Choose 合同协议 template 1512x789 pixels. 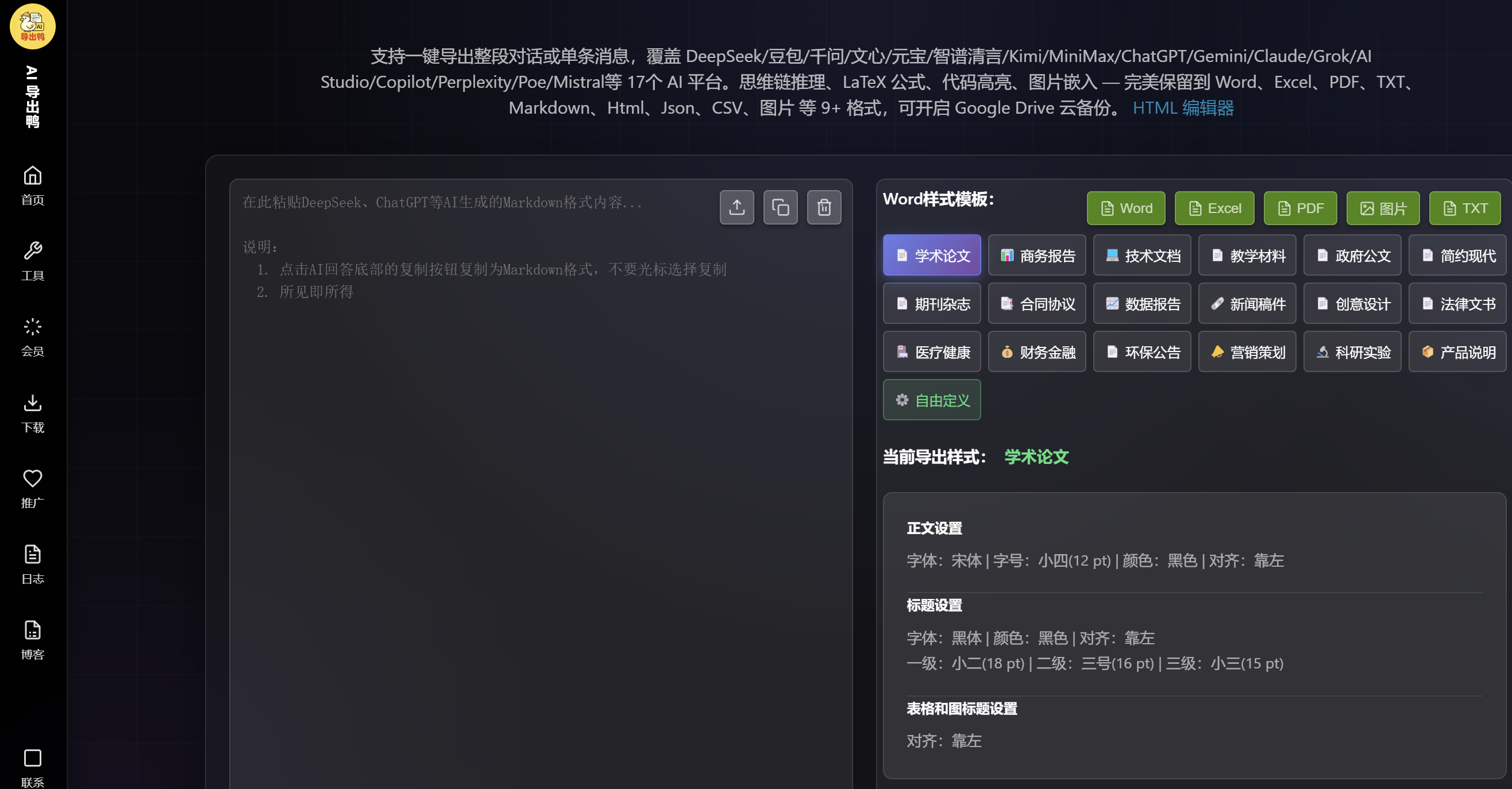coord(1036,303)
